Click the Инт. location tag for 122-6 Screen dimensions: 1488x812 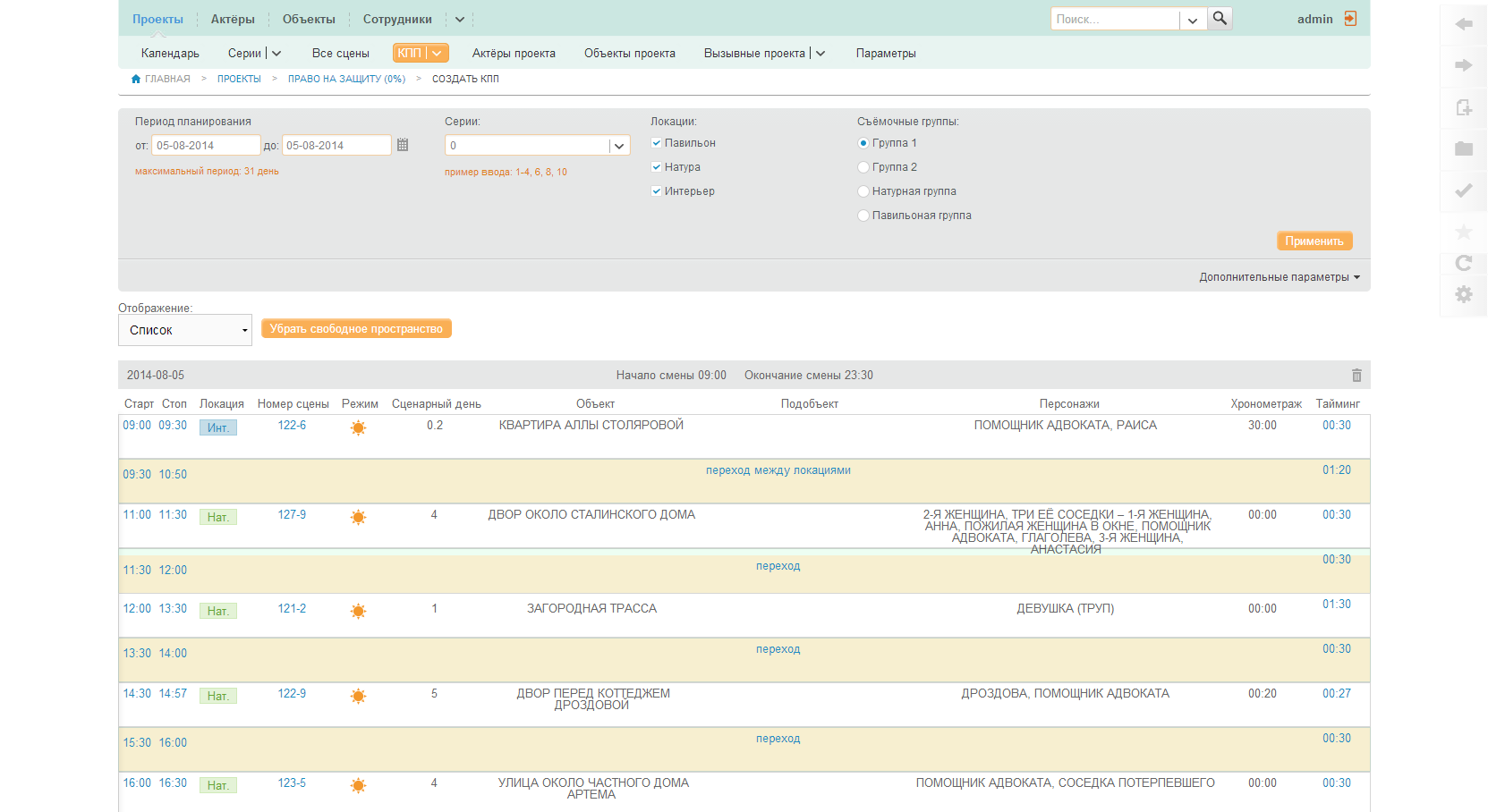218,428
